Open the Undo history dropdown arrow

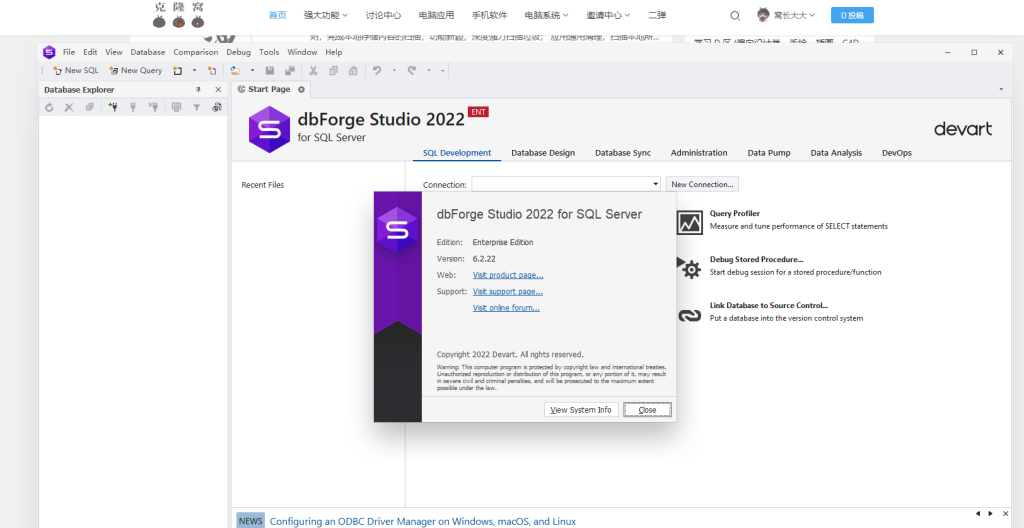point(394,71)
